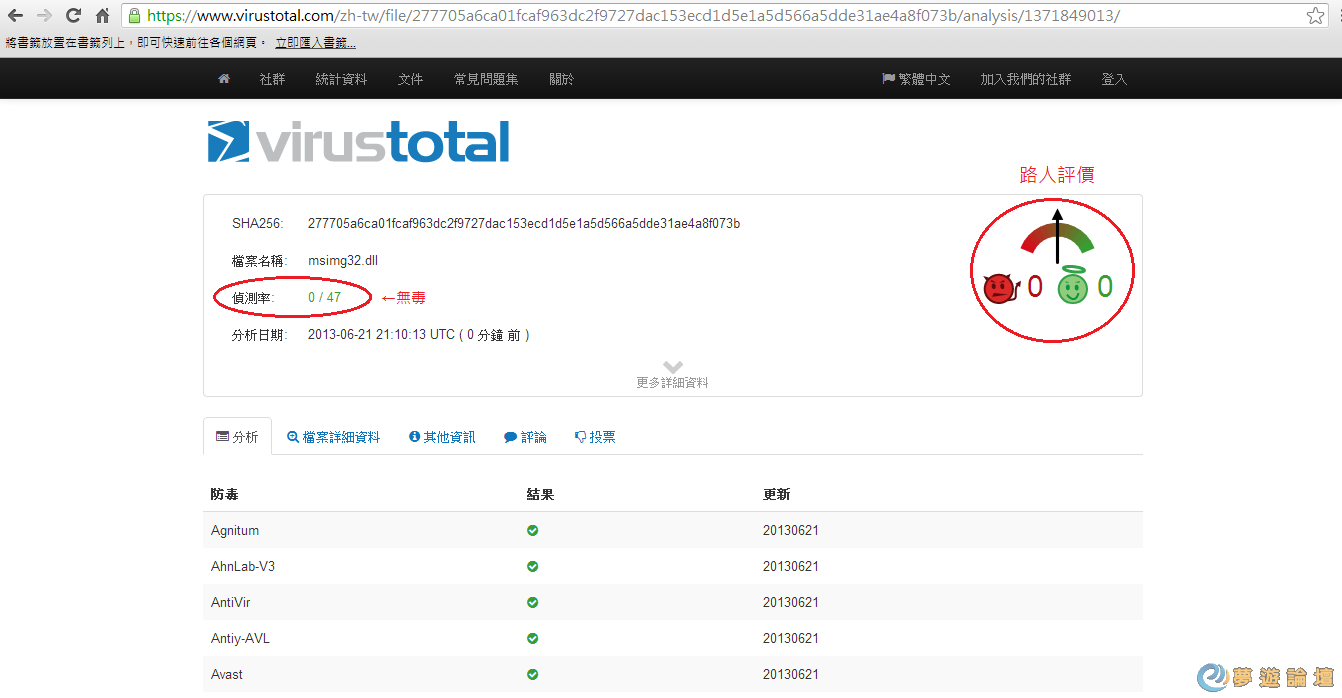Screen dimensions: 1342x698
Task: Bookmark this page with the star icon
Action: click(x=1315, y=16)
